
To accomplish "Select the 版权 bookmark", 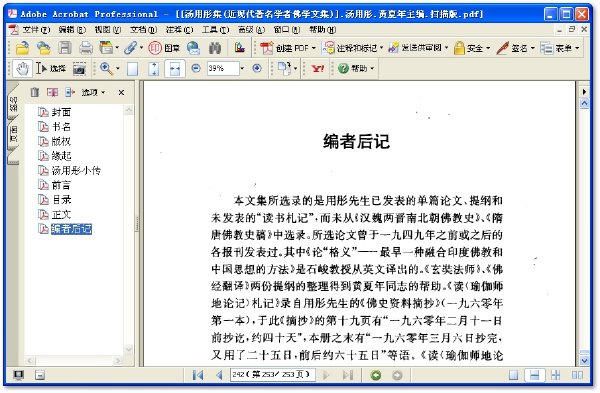I will coord(61,141).
